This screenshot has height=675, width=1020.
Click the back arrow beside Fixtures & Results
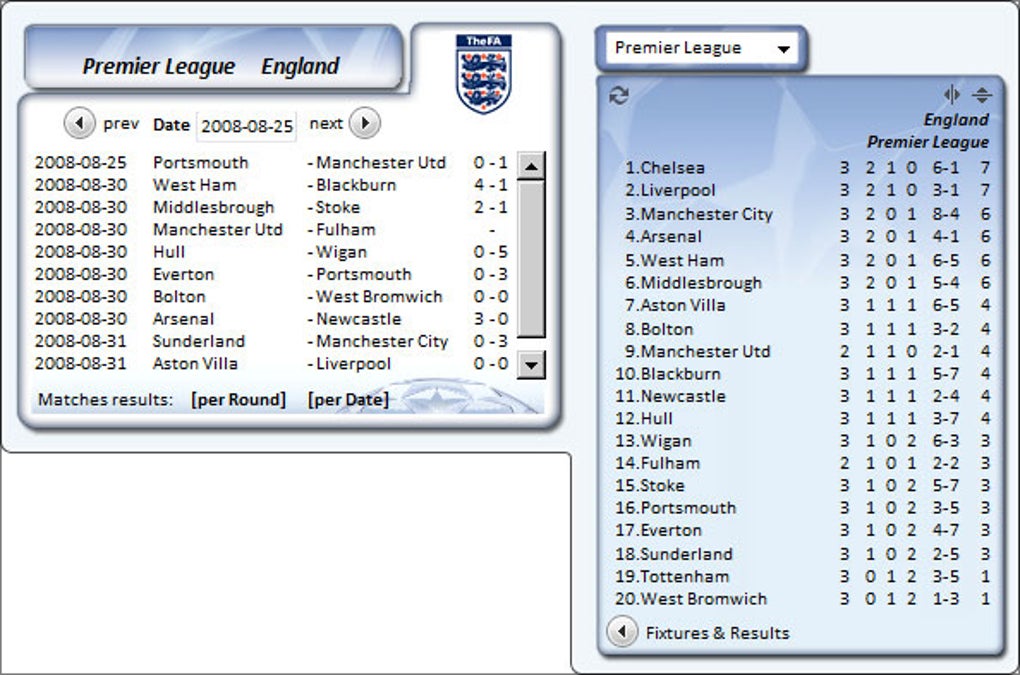tap(622, 632)
